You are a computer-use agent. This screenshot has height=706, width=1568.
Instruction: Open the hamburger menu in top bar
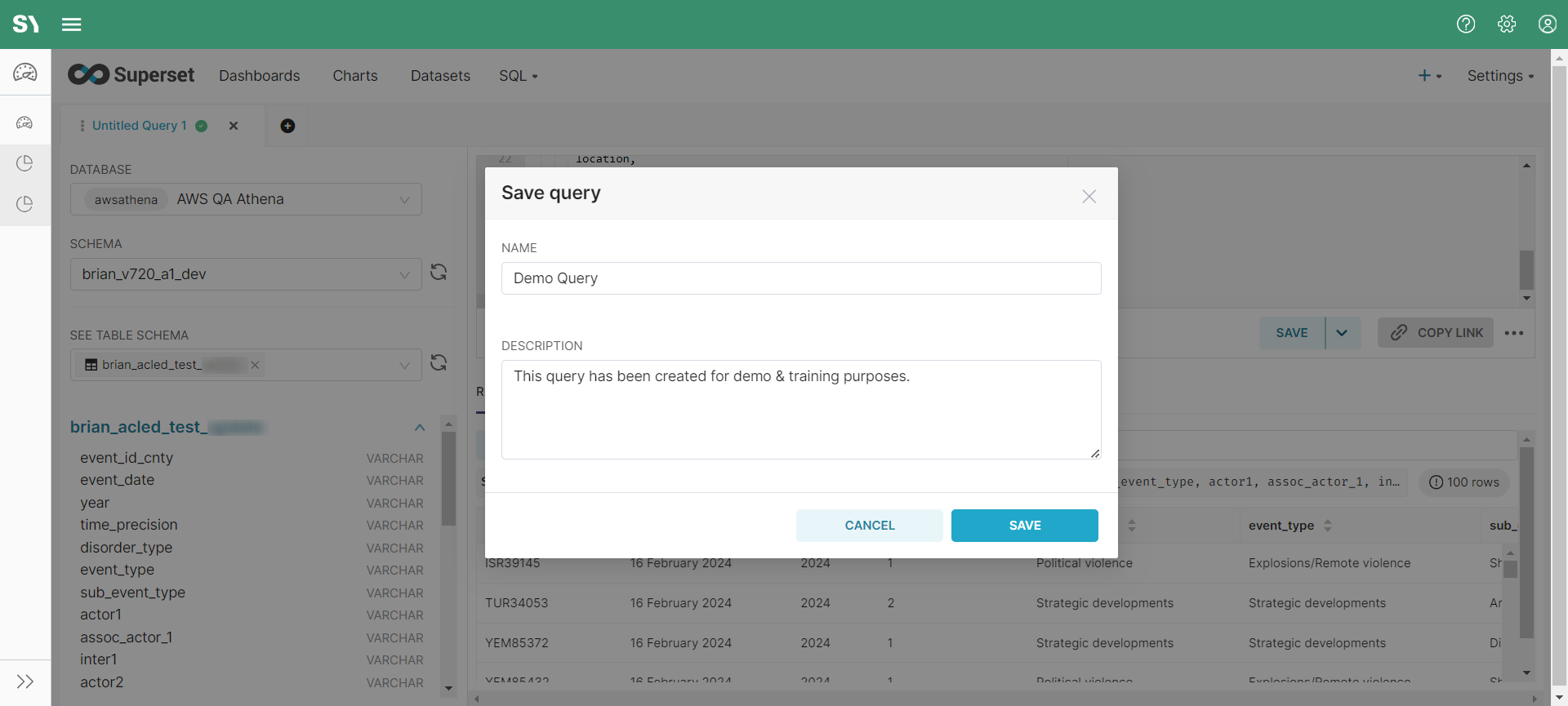tap(71, 24)
